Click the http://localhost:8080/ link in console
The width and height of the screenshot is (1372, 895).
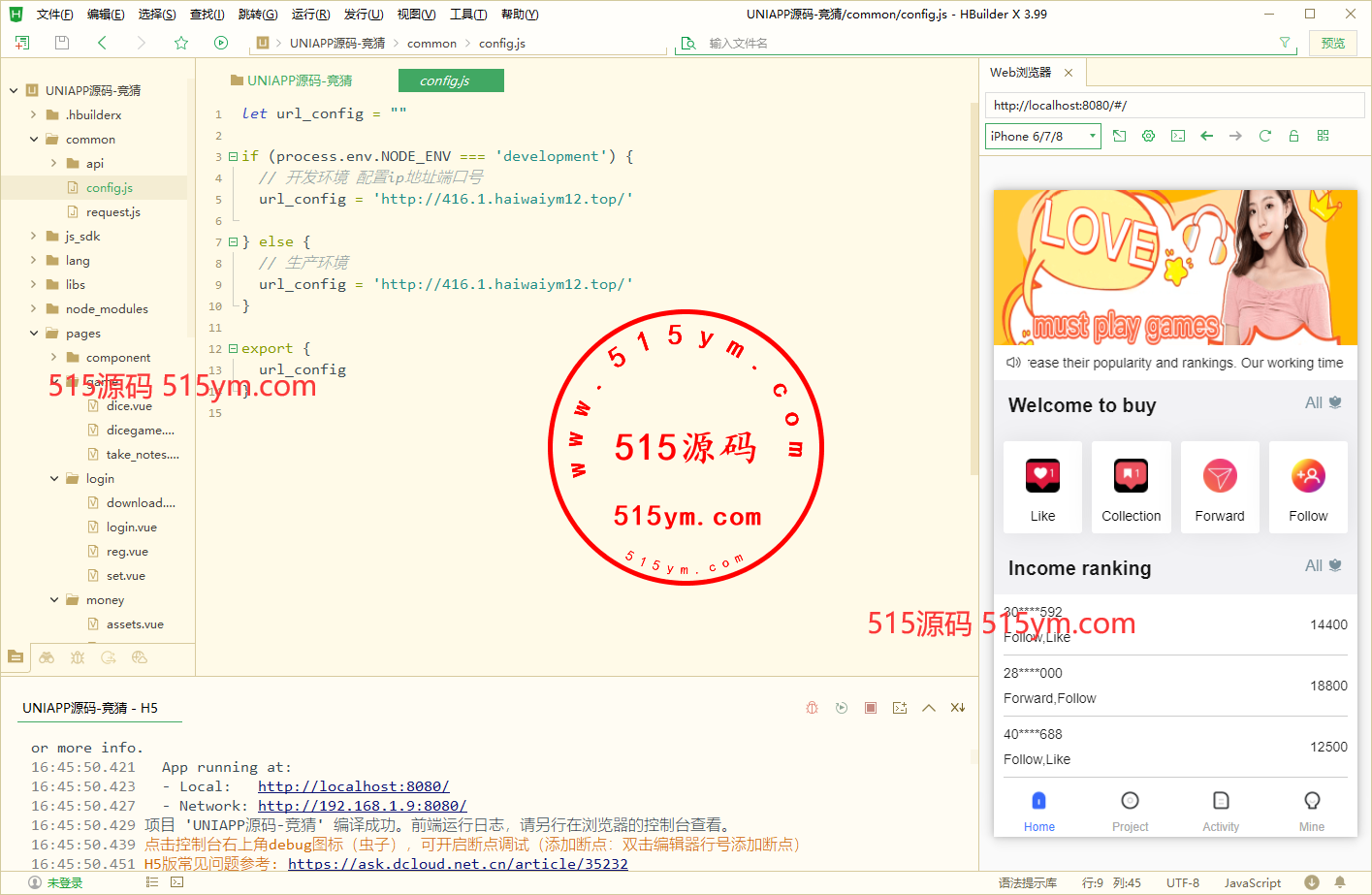pos(353,786)
